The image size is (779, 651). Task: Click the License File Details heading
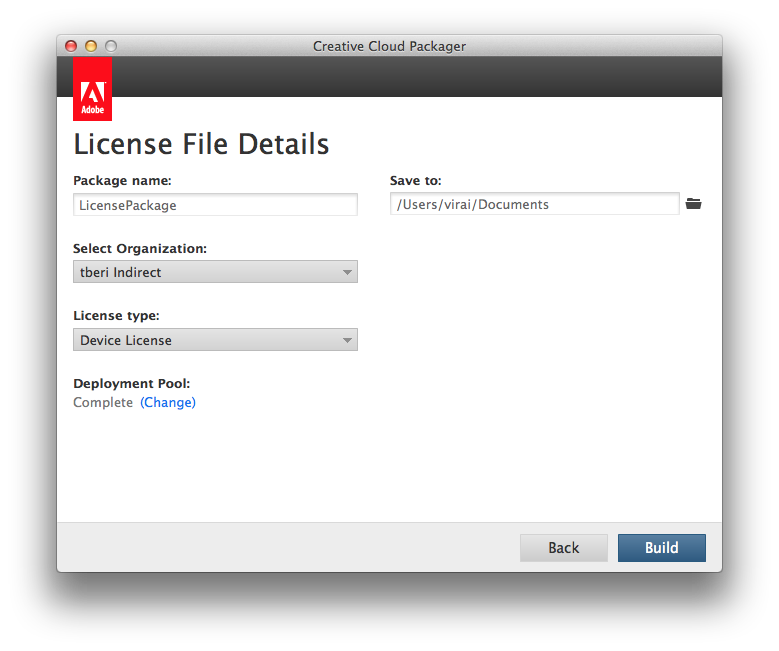pos(201,144)
